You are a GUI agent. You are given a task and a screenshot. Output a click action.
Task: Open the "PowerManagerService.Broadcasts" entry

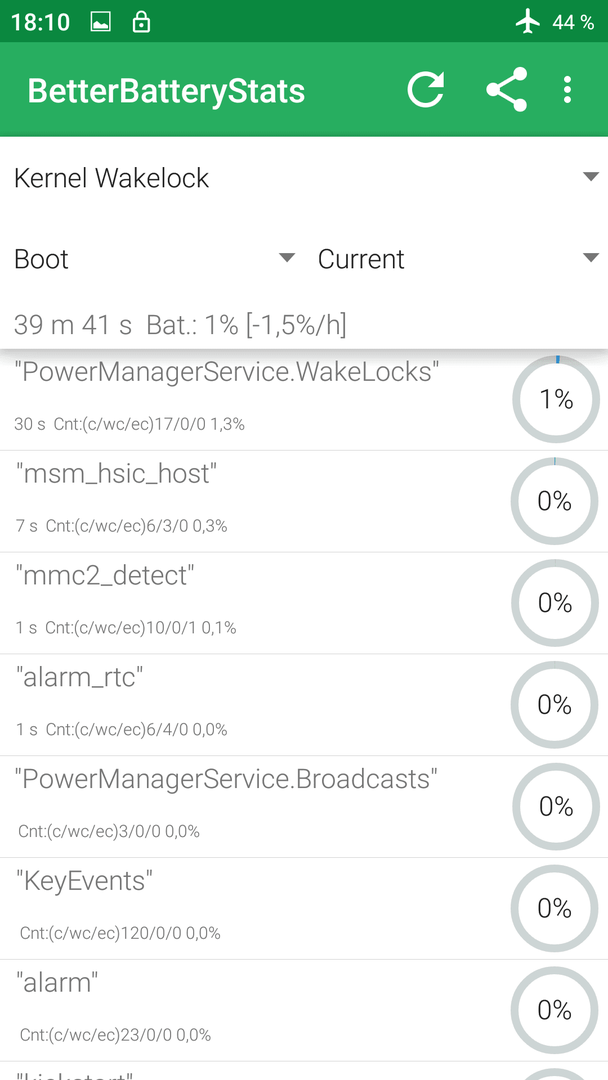click(x=304, y=807)
